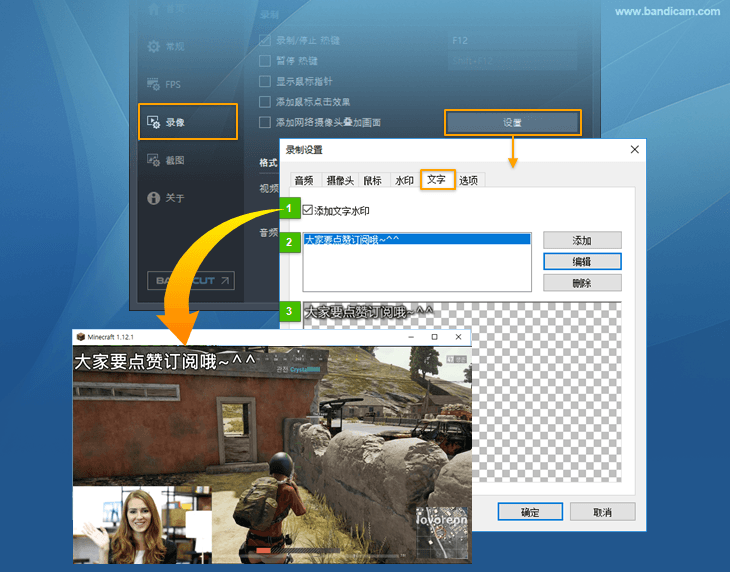Viewport: 730px width, 572px height.
Task: Select the 大家要点赞订阅哦 list entry
Action: click(x=417, y=239)
